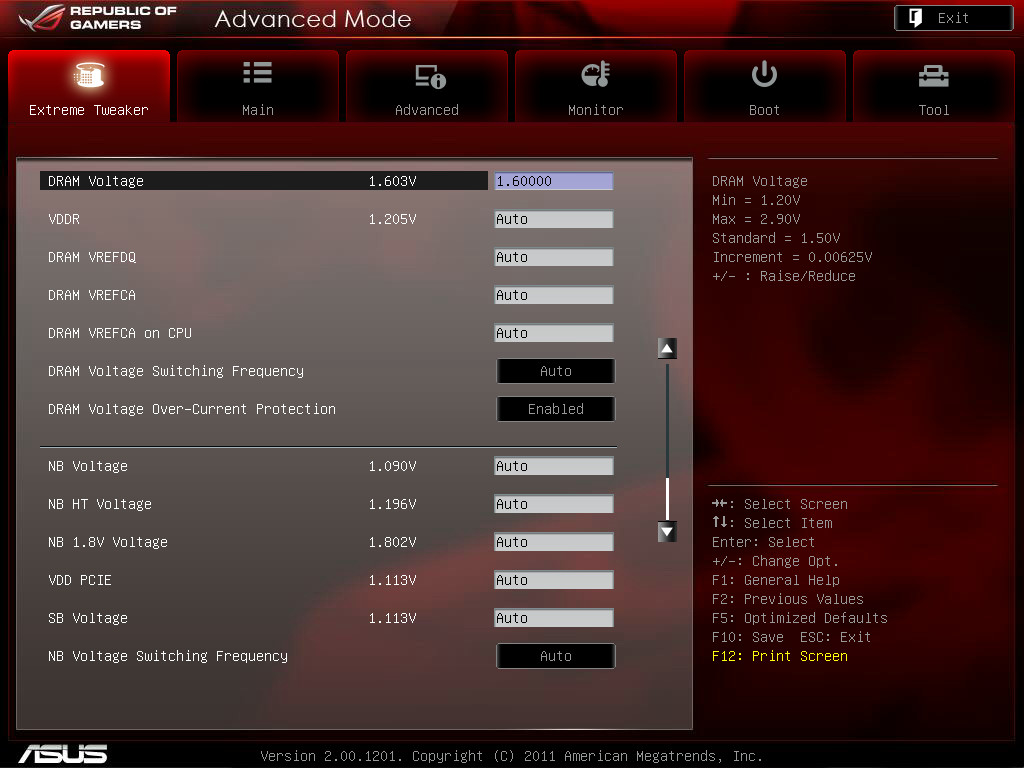Screen dimensions: 1024x768
Task: Click the SB Voltage Auto field
Action: point(553,618)
